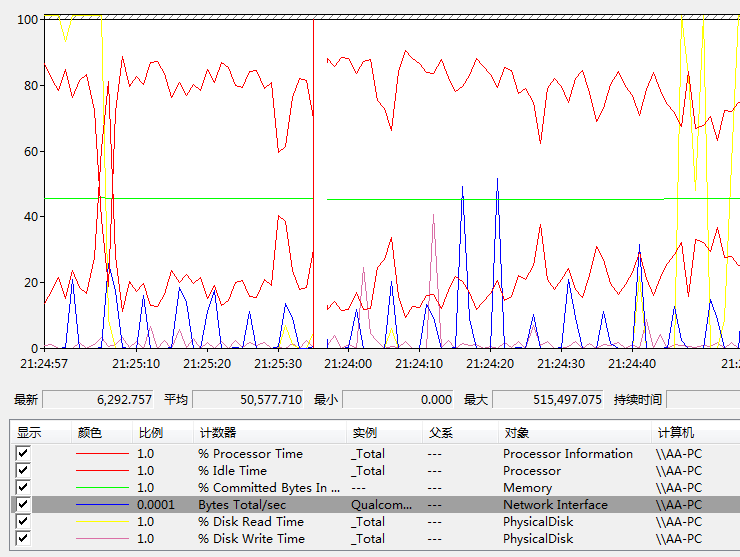Uncheck Bytes Total/sec display checkbox

[23, 505]
